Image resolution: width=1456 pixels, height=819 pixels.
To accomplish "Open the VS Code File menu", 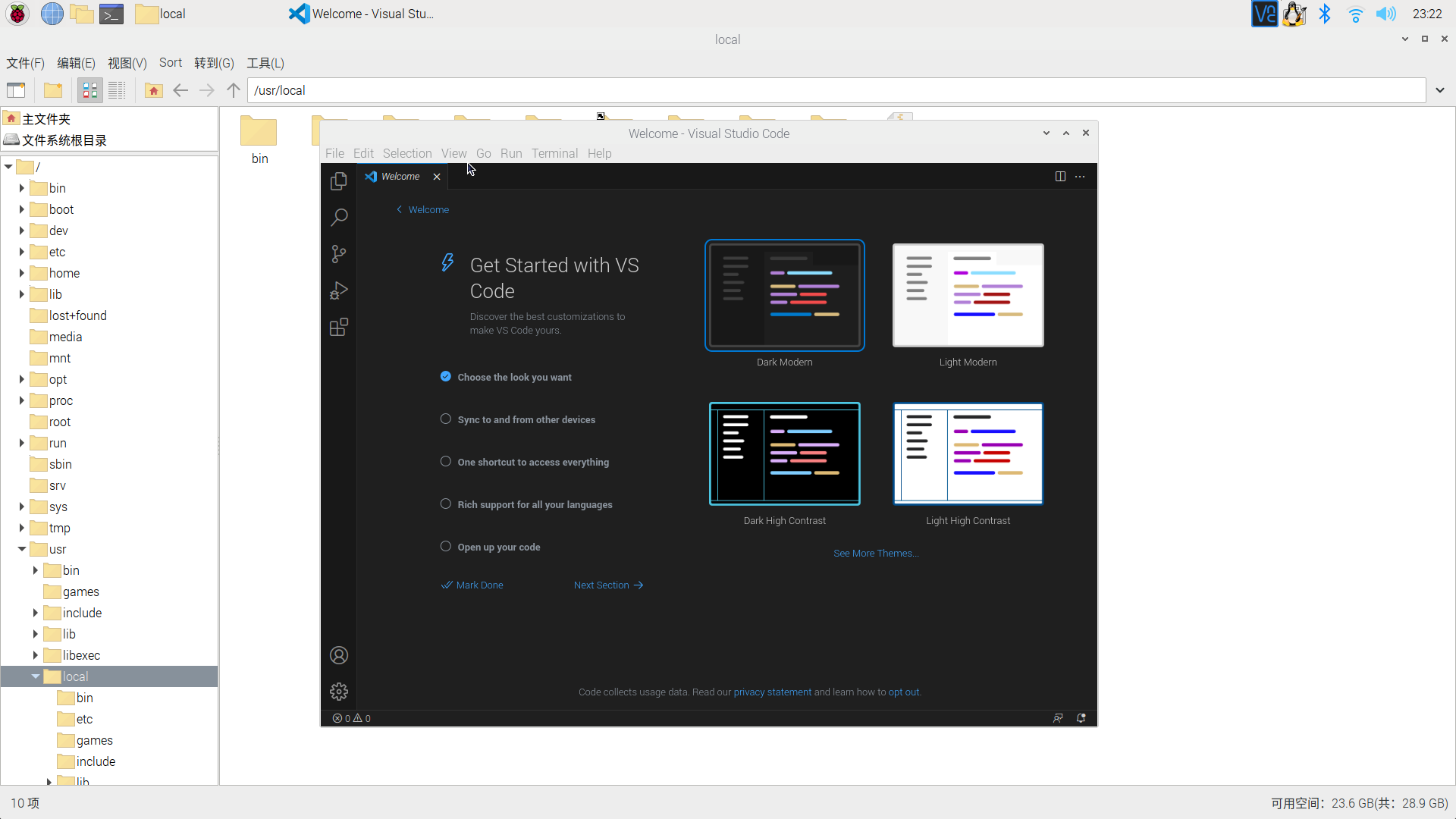I will tap(334, 153).
